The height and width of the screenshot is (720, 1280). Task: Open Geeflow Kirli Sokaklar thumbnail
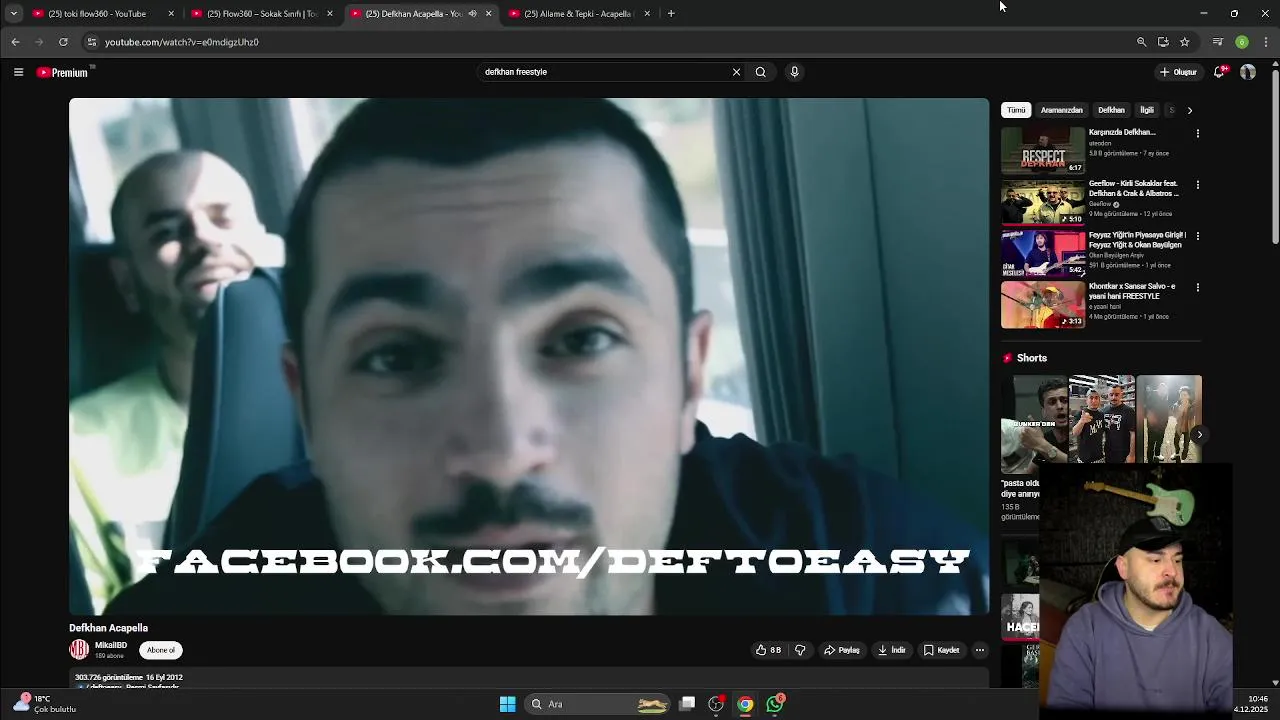(x=1043, y=202)
